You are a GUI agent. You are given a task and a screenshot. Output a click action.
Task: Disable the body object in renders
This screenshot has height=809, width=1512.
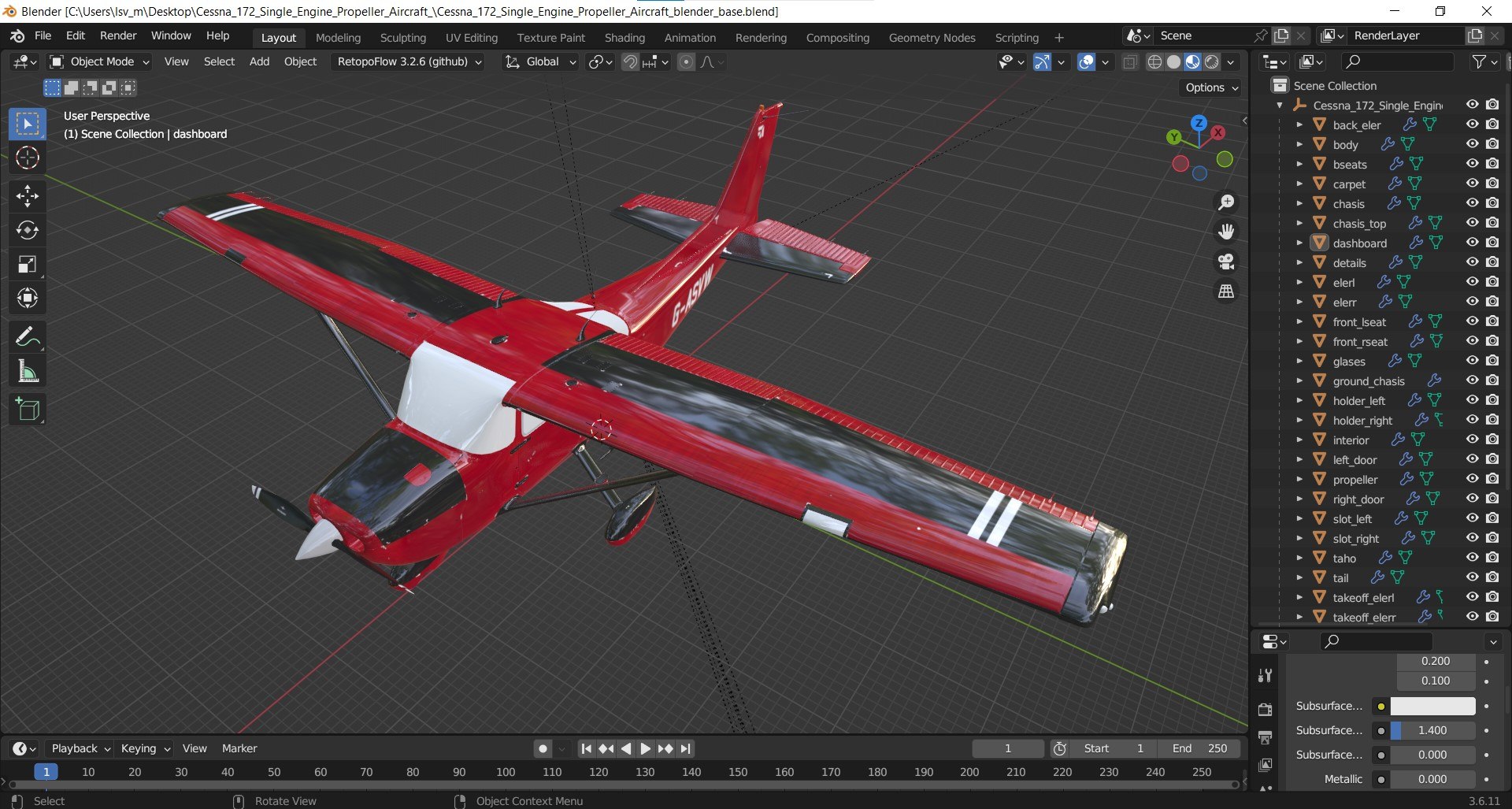tap(1492, 144)
